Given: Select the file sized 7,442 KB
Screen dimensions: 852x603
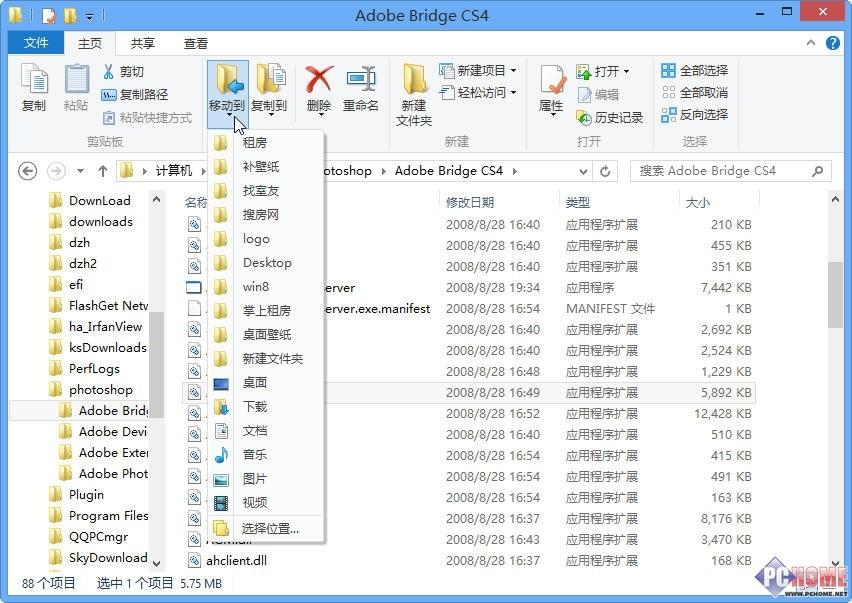Looking at the screenshot, I should click(470, 287).
